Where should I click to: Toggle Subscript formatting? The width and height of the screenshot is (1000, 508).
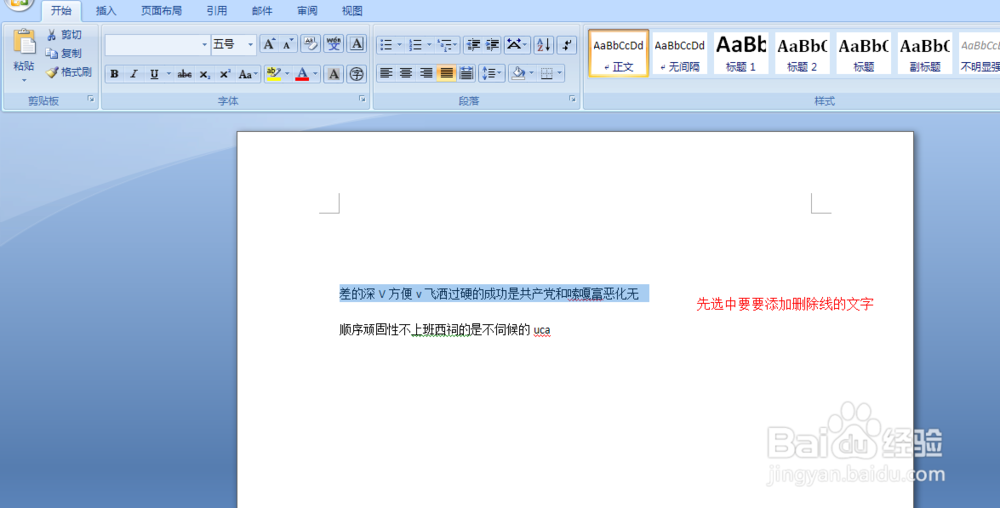click(204, 74)
